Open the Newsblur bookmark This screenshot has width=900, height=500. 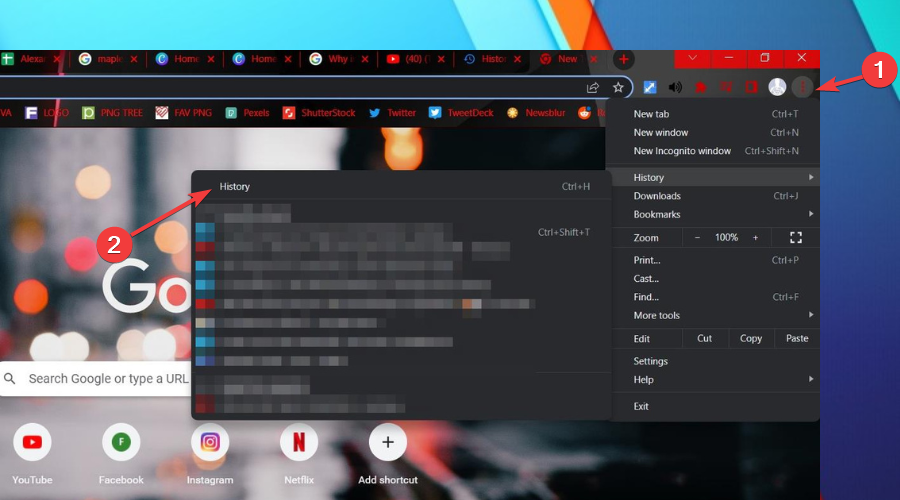(536, 113)
